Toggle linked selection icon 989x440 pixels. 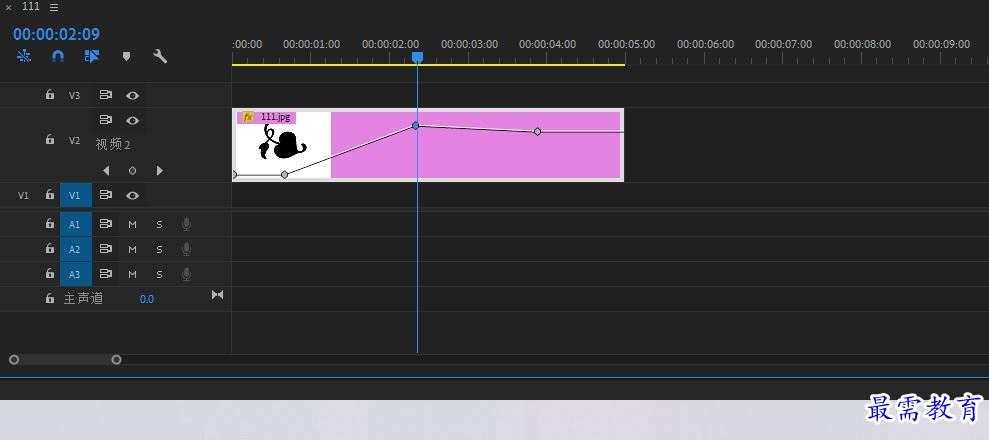tap(92, 56)
